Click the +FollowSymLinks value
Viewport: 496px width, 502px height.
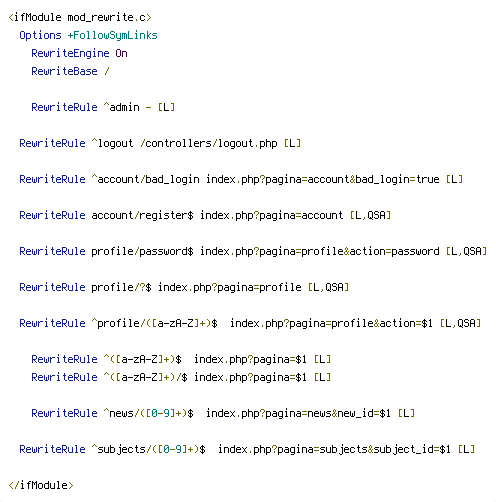coord(113,35)
